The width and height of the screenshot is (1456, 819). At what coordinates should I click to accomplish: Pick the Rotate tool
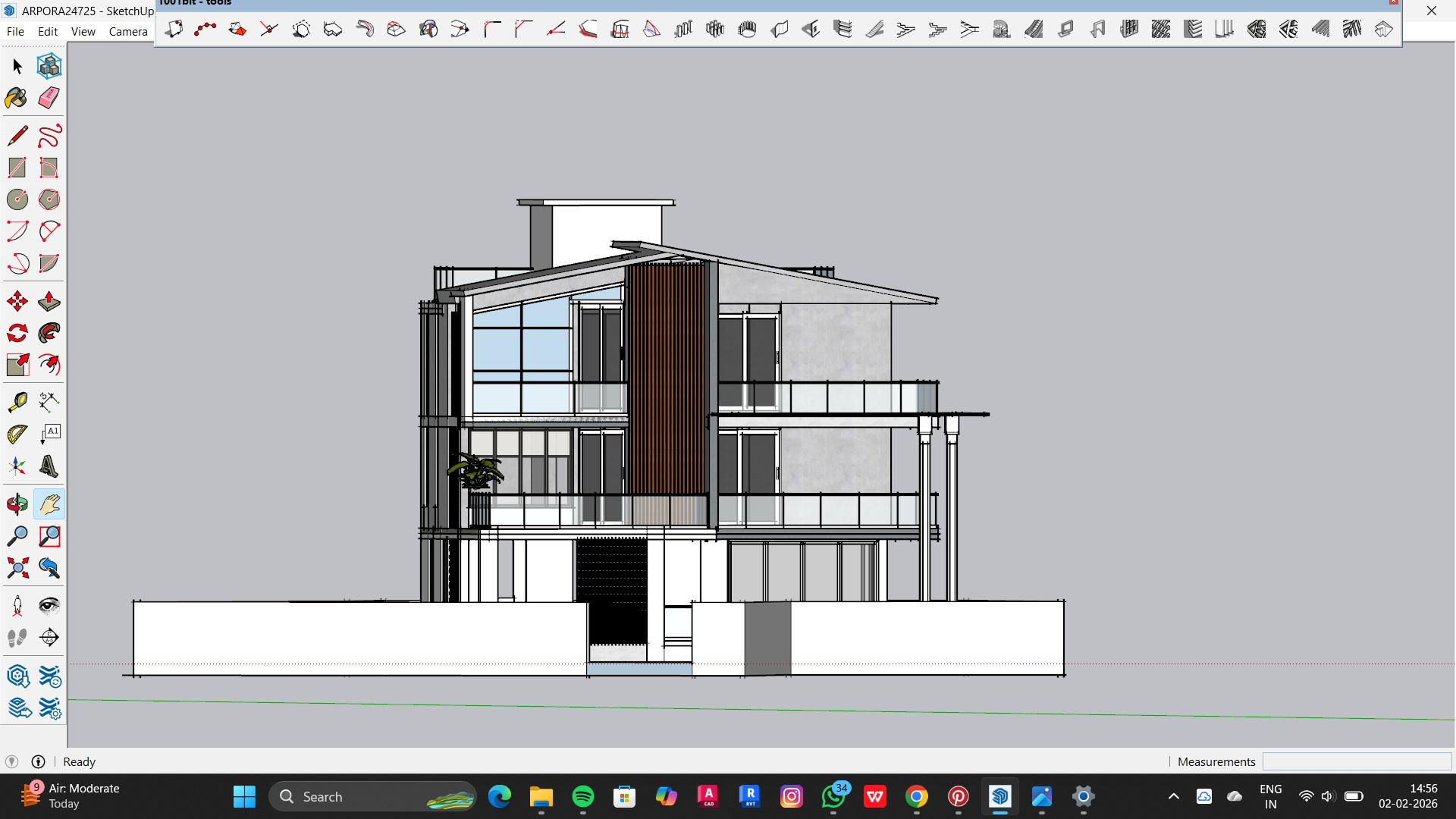(17, 334)
